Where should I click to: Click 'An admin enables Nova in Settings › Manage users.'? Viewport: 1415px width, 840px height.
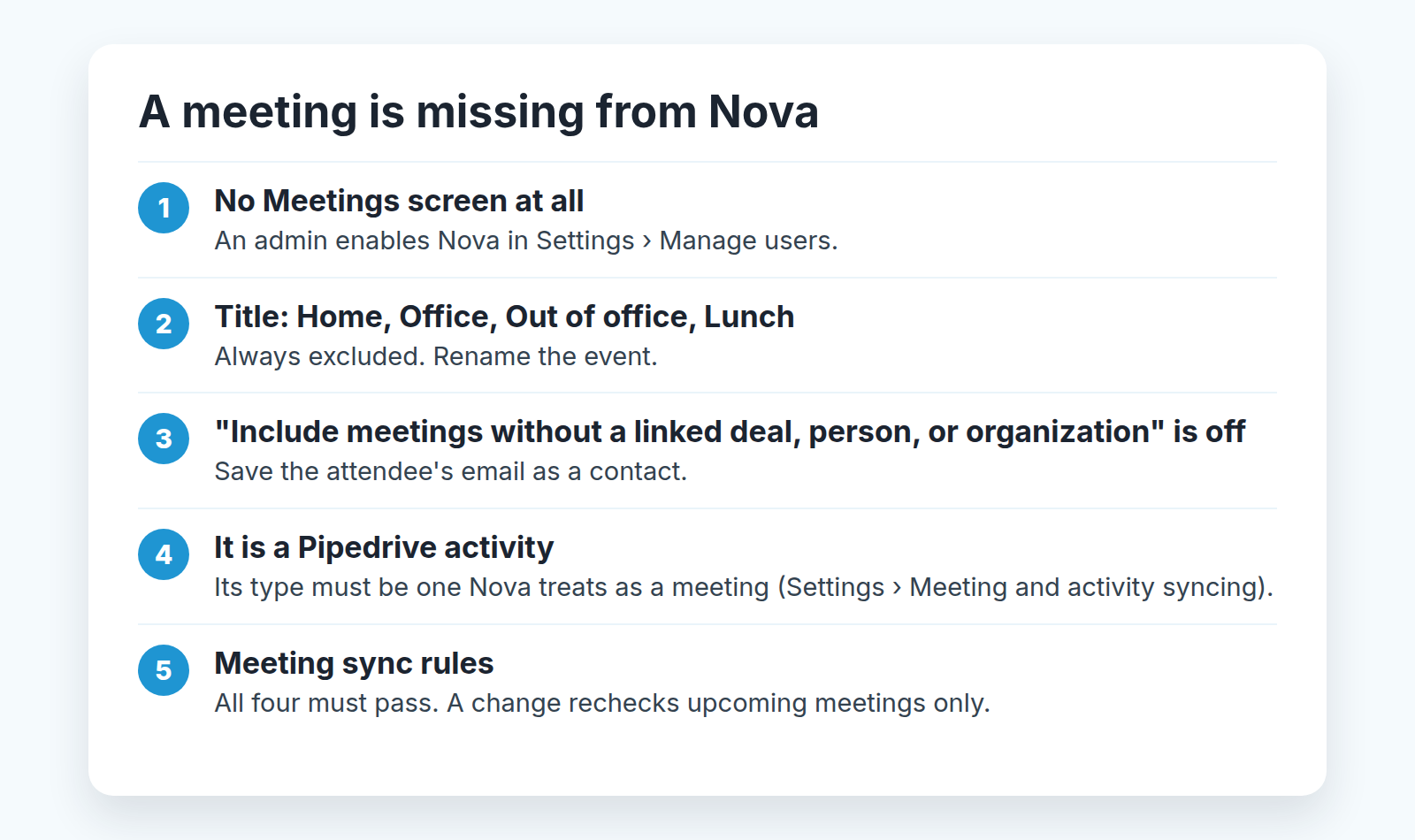526,241
